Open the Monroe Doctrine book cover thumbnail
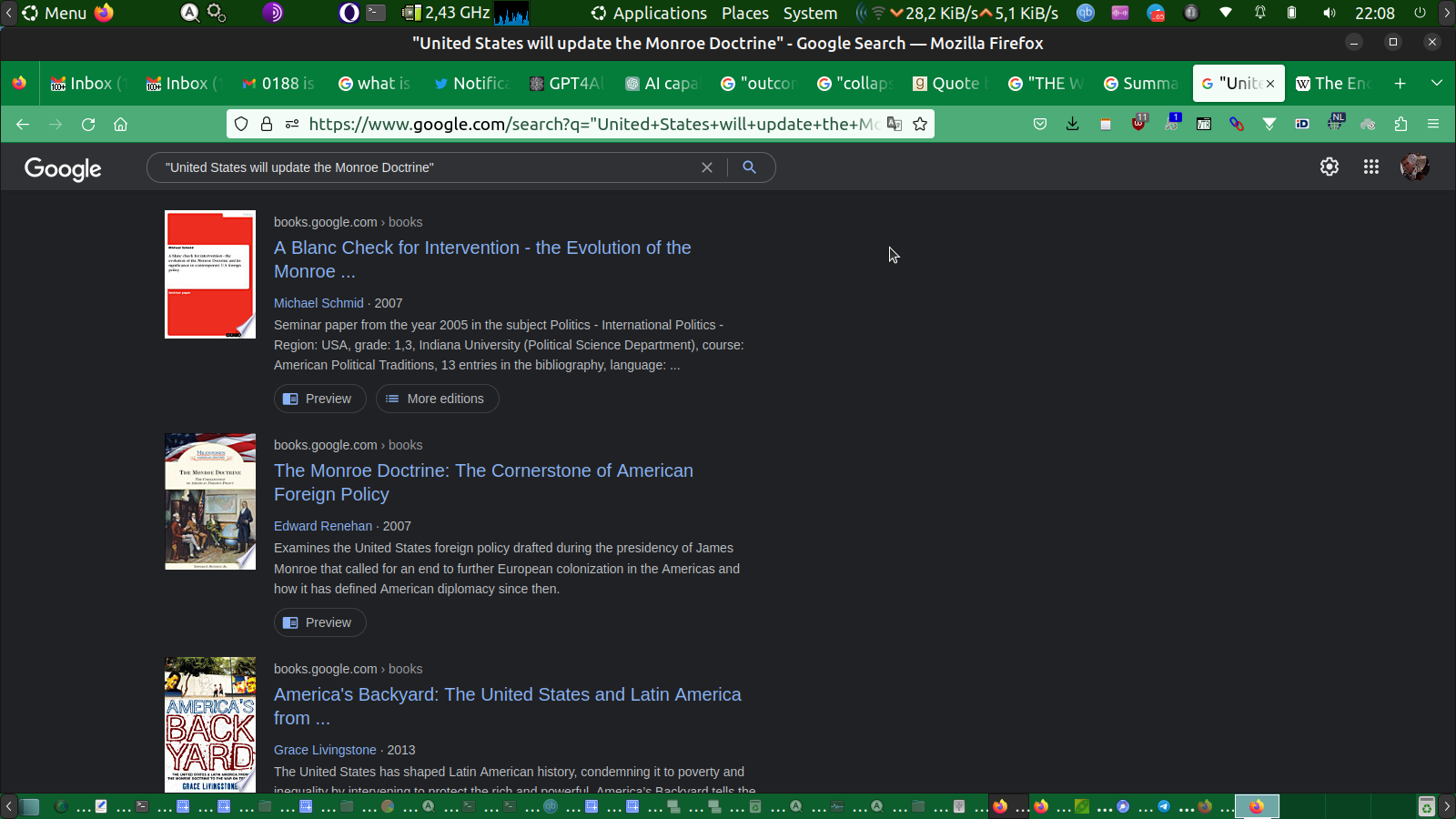 click(x=210, y=502)
